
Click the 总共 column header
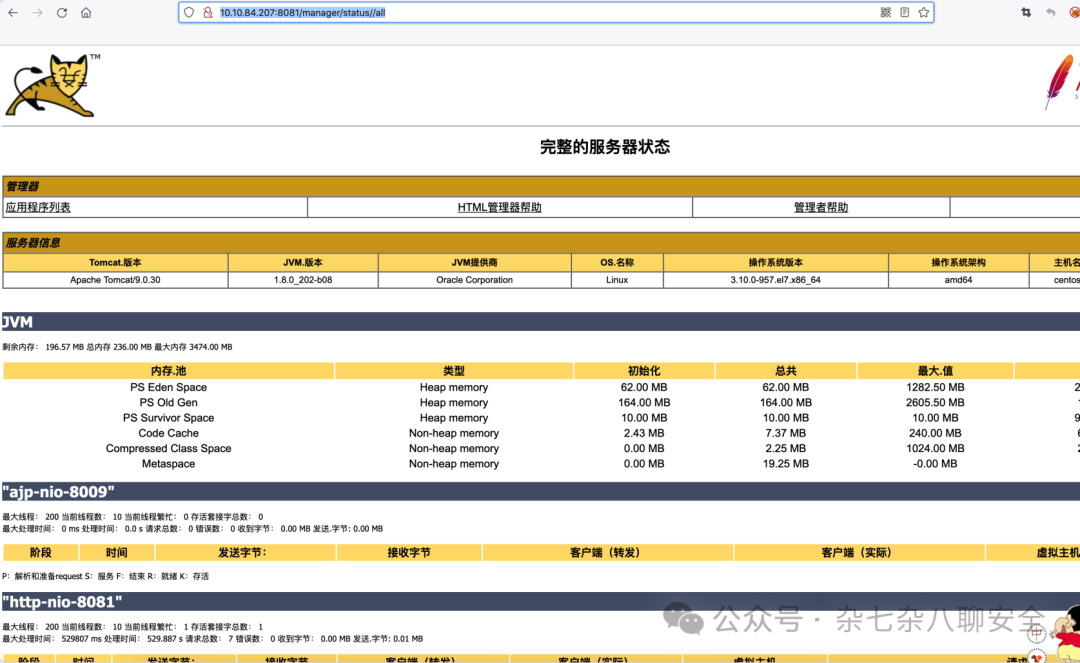(785, 371)
